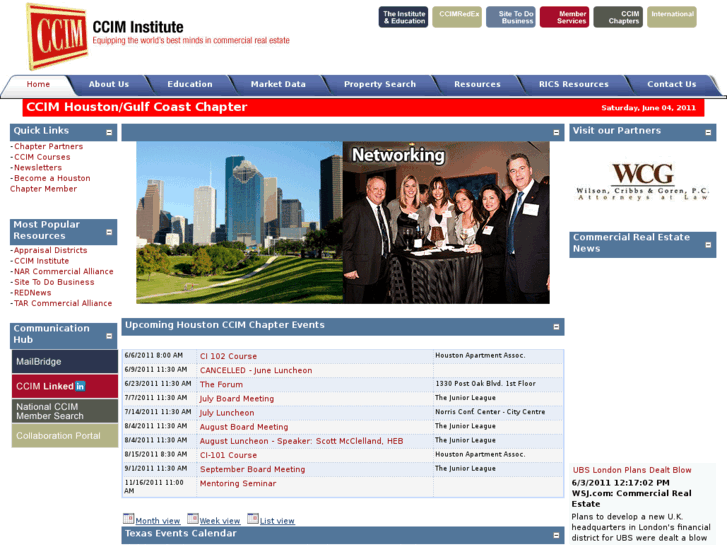Go to the Education tab

click(x=190, y=84)
